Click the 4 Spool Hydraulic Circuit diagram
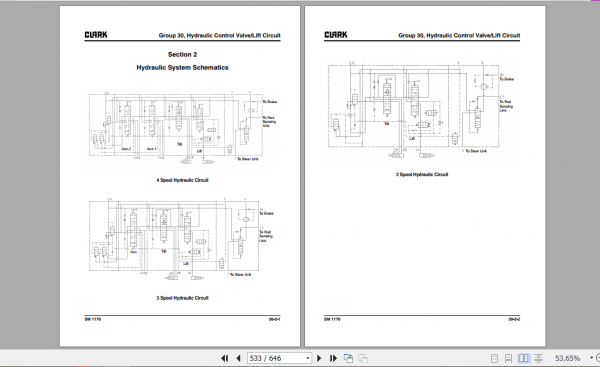The image size is (600, 367). click(182, 128)
